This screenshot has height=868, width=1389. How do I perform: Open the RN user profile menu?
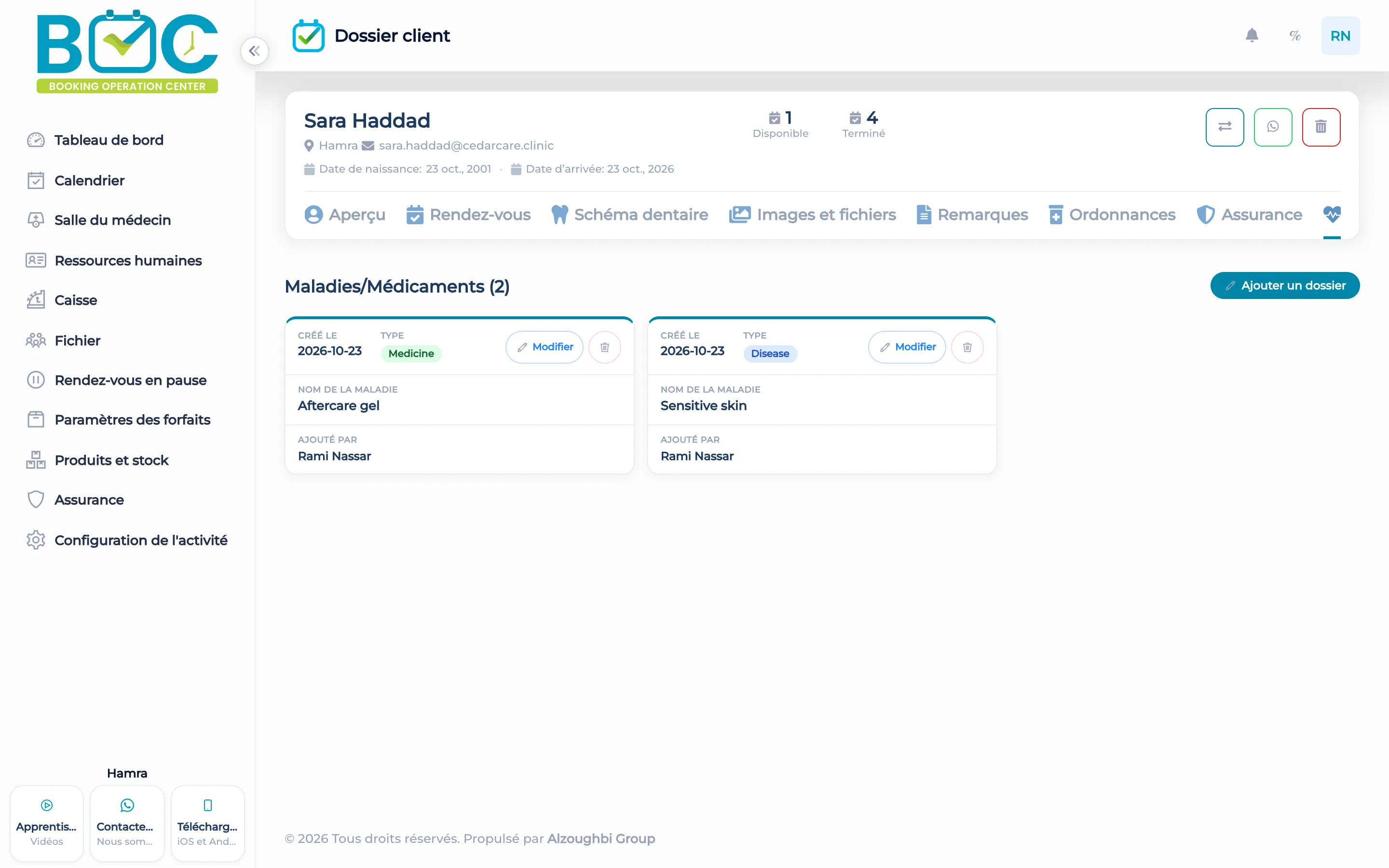[x=1340, y=36]
